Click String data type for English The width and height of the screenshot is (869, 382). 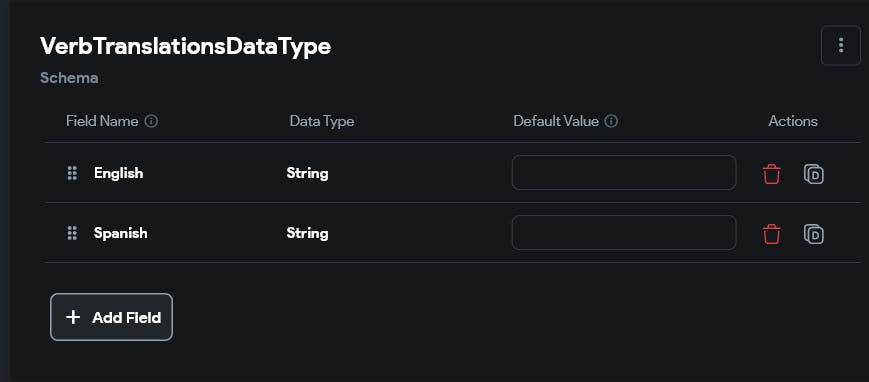click(308, 173)
